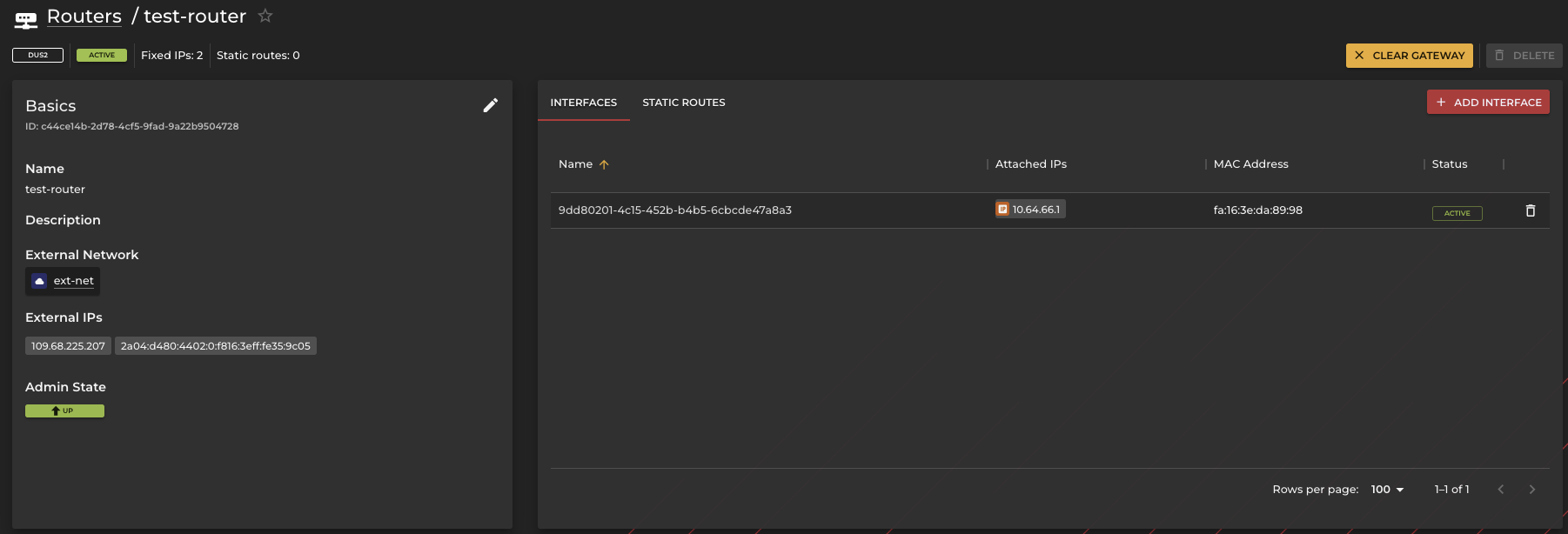Edit Basics with the pencil icon

click(491, 105)
